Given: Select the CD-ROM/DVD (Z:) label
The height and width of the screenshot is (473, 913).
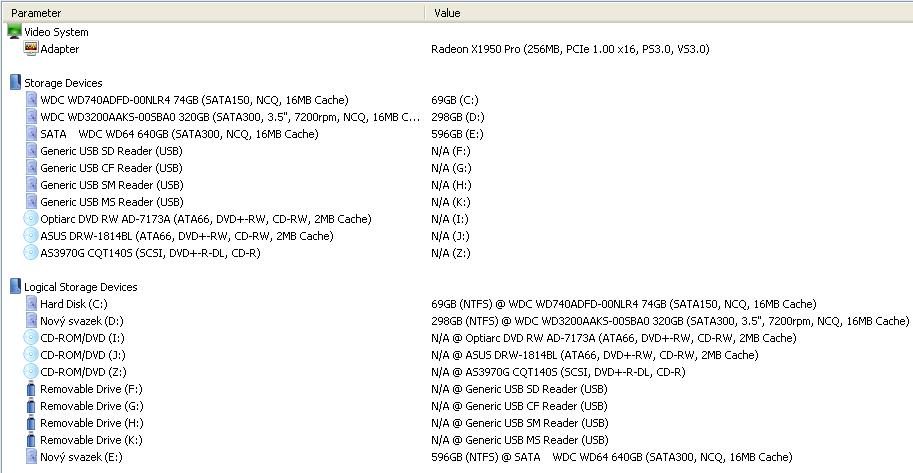Looking at the screenshot, I should click(x=83, y=372).
